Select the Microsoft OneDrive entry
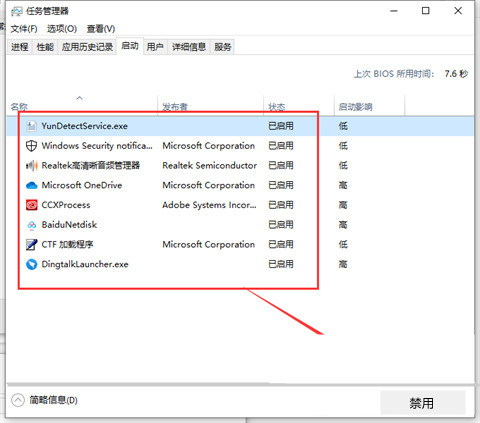The image size is (480, 423). 82,185
